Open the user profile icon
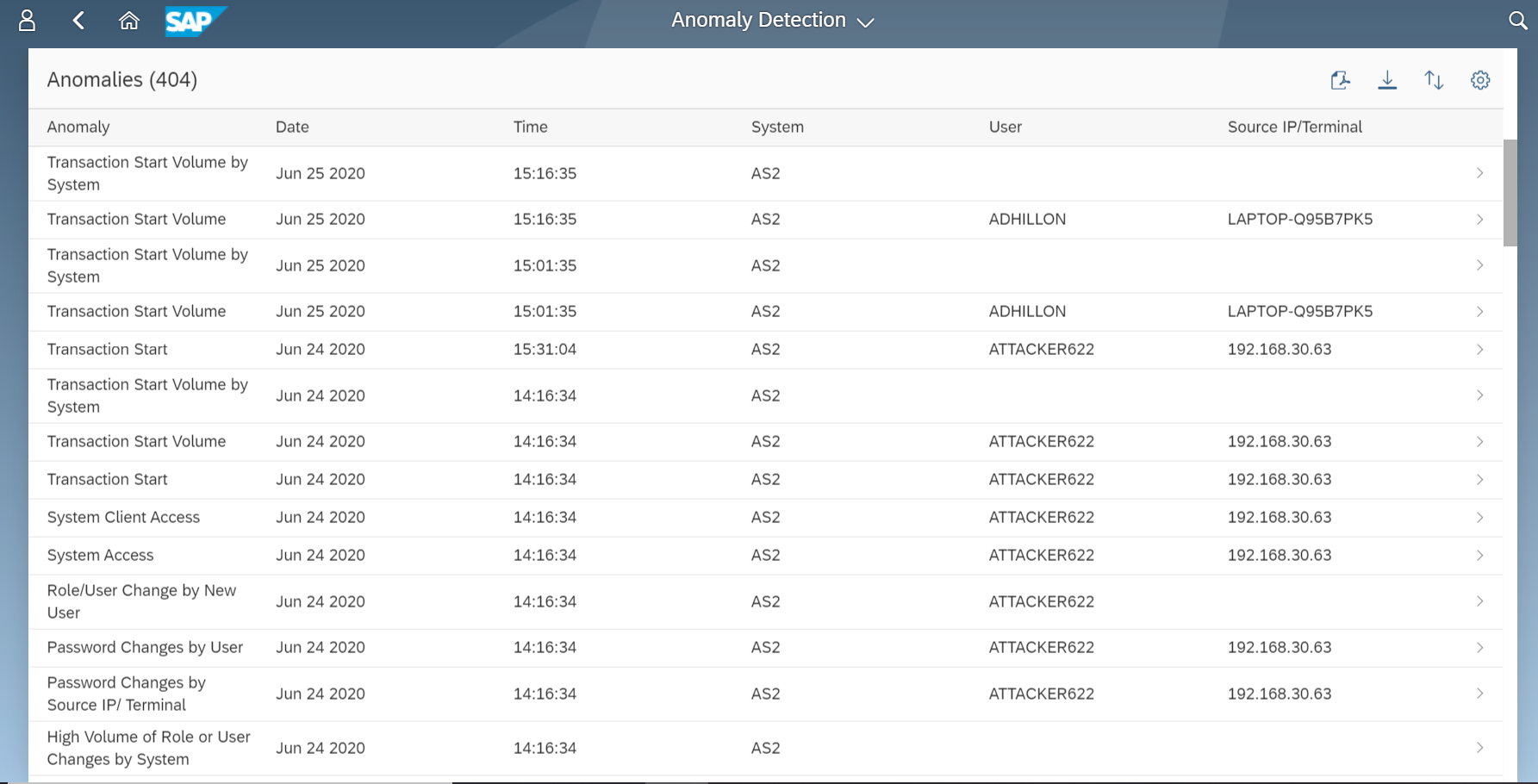This screenshot has height=784, width=1538. tap(27, 21)
